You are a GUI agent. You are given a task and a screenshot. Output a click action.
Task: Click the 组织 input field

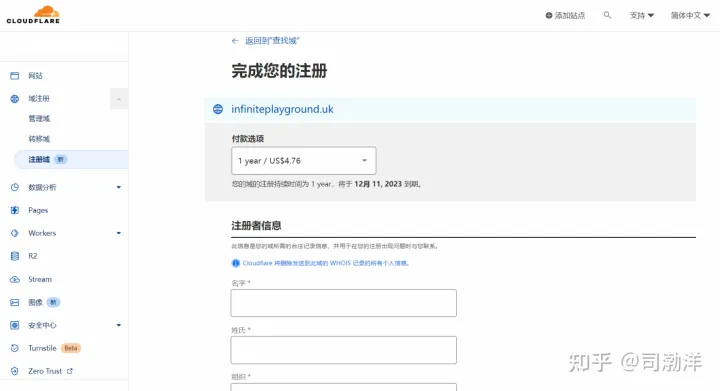343,387
